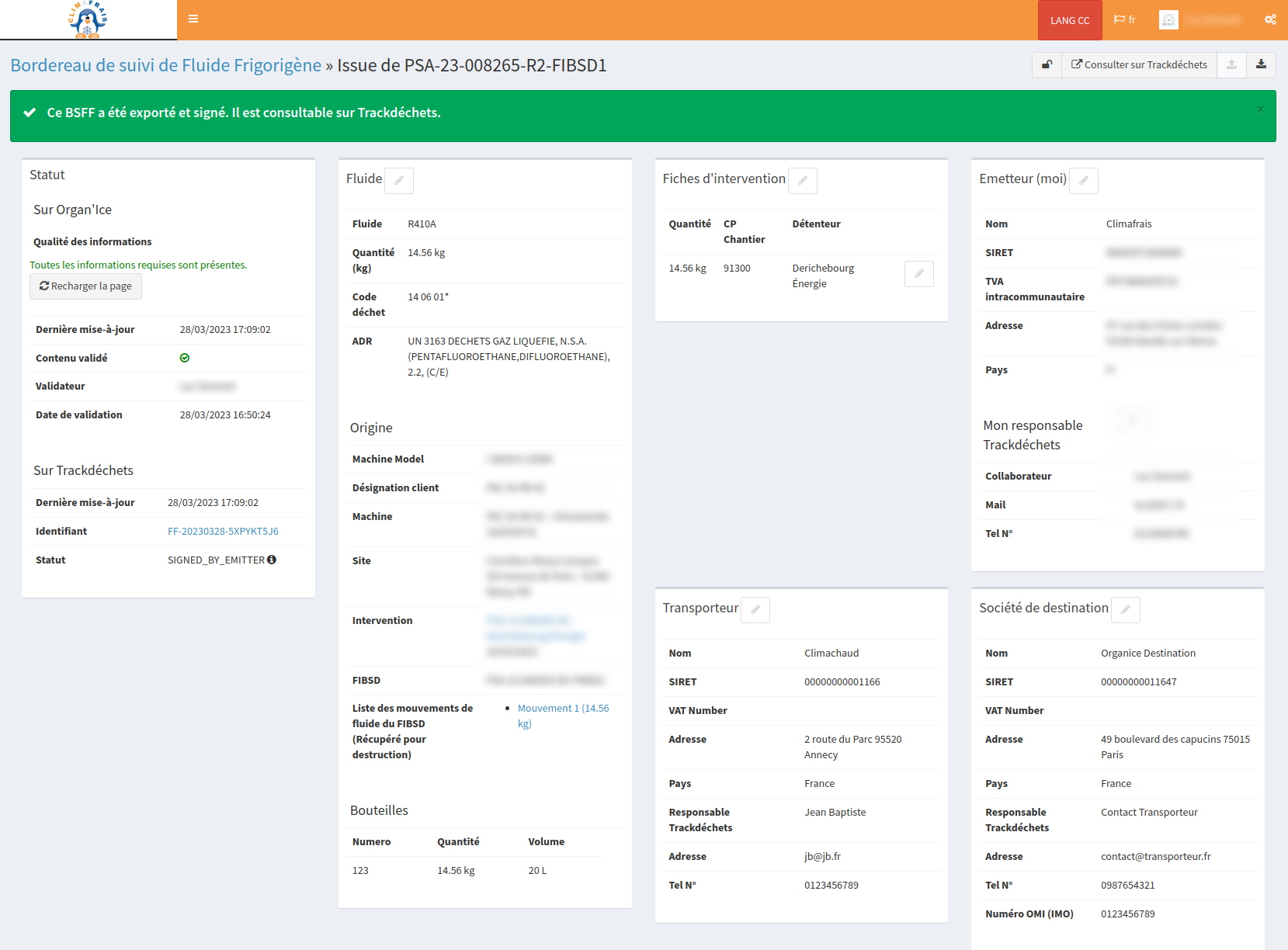Screen dimensions: 1288x950
Task: Click the unlock padlock icon button
Action: click(1047, 65)
